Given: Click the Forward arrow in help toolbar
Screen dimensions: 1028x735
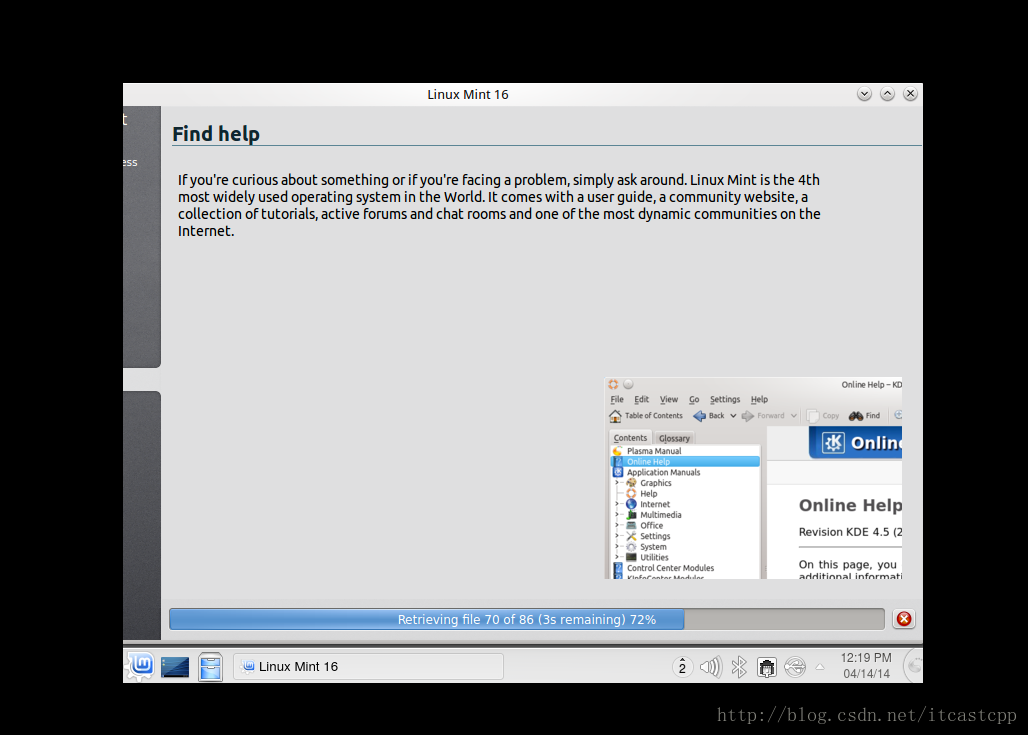Looking at the screenshot, I should coord(747,416).
